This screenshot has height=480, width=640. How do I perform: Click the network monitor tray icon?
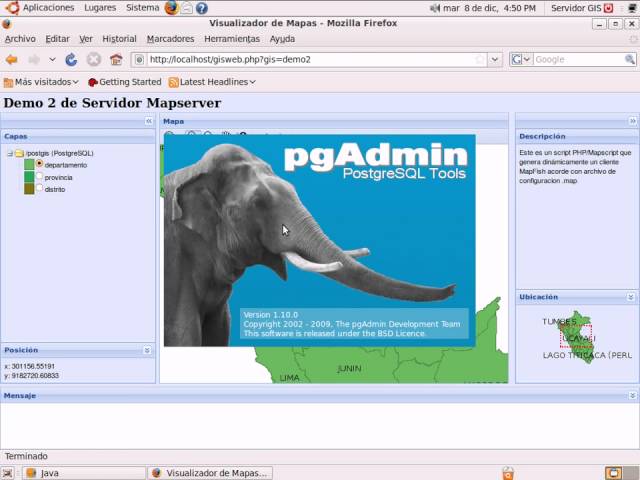coord(632,8)
